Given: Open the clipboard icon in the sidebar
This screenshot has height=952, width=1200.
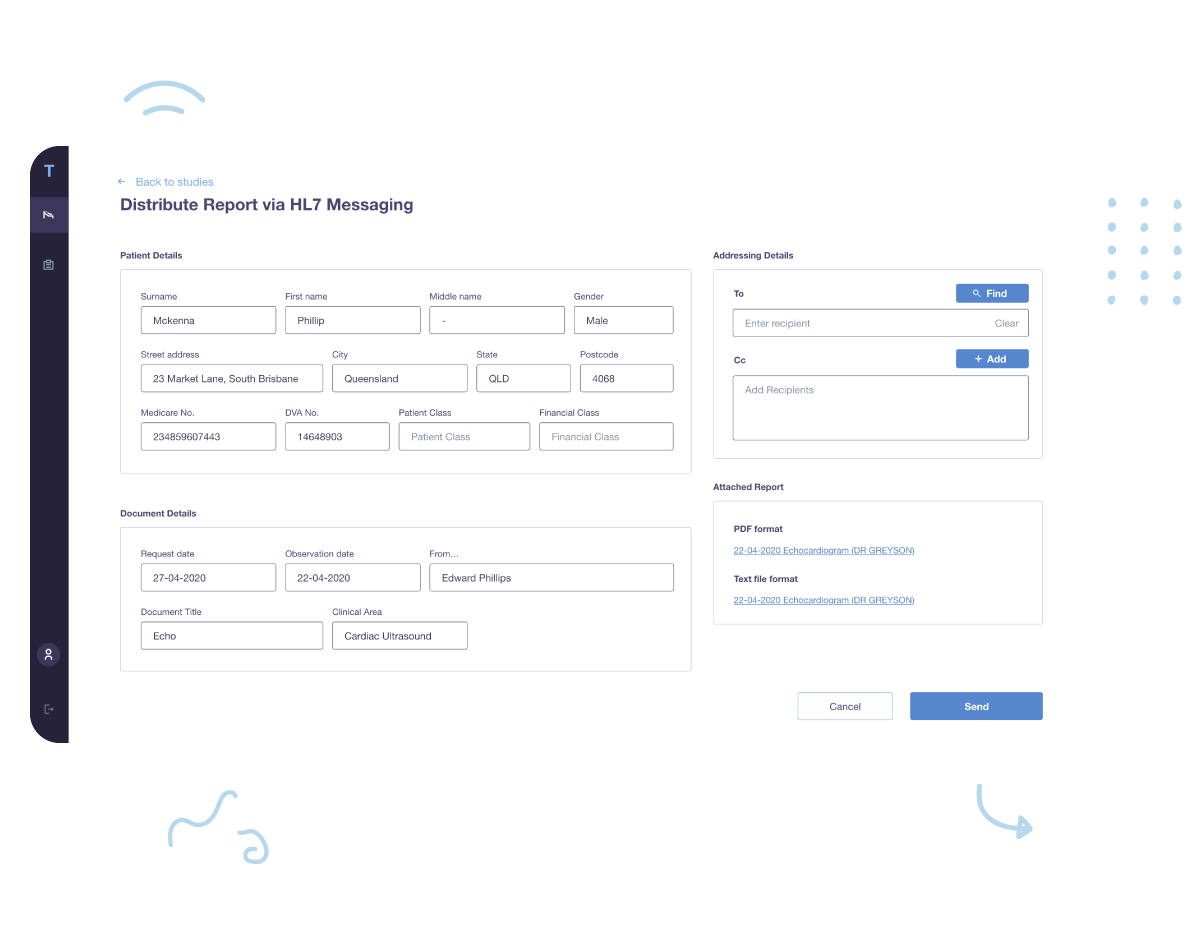Looking at the screenshot, I should click(x=49, y=265).
